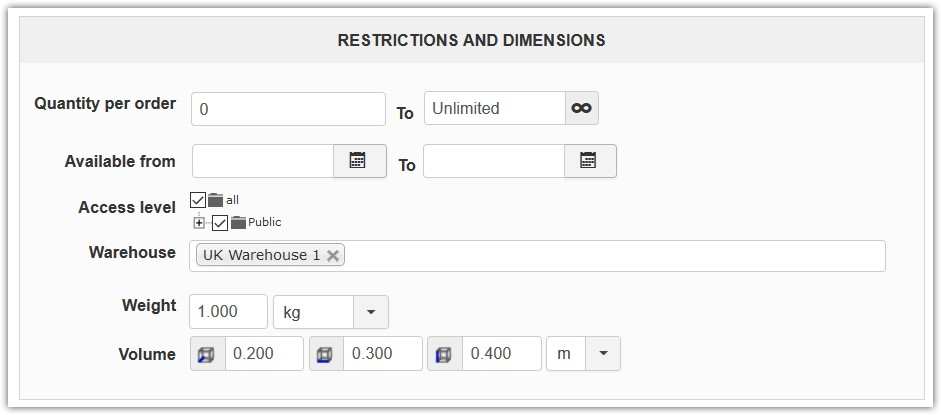Click the width dimension cube icon
Image resolution: width=941 pixels, height=415 pixels.
325,354
